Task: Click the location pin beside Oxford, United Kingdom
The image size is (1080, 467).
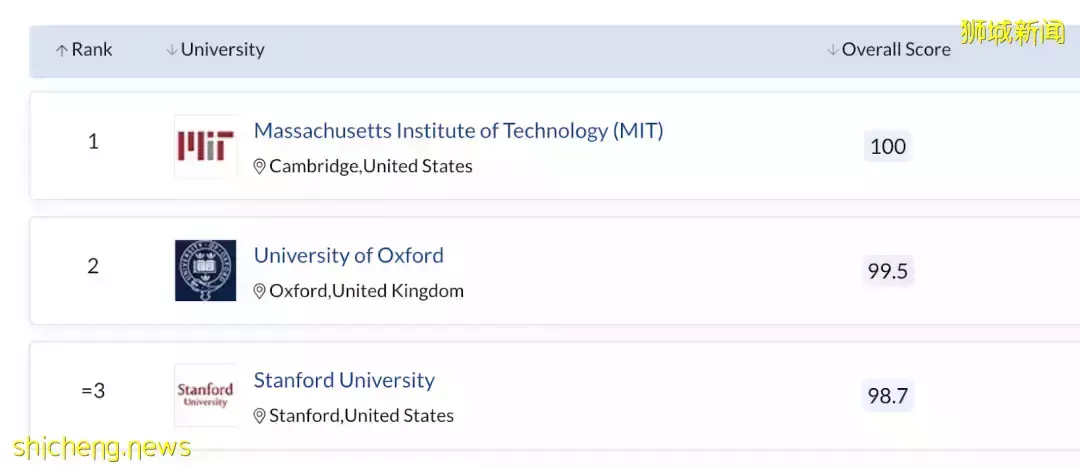Action: pos(260,292)
